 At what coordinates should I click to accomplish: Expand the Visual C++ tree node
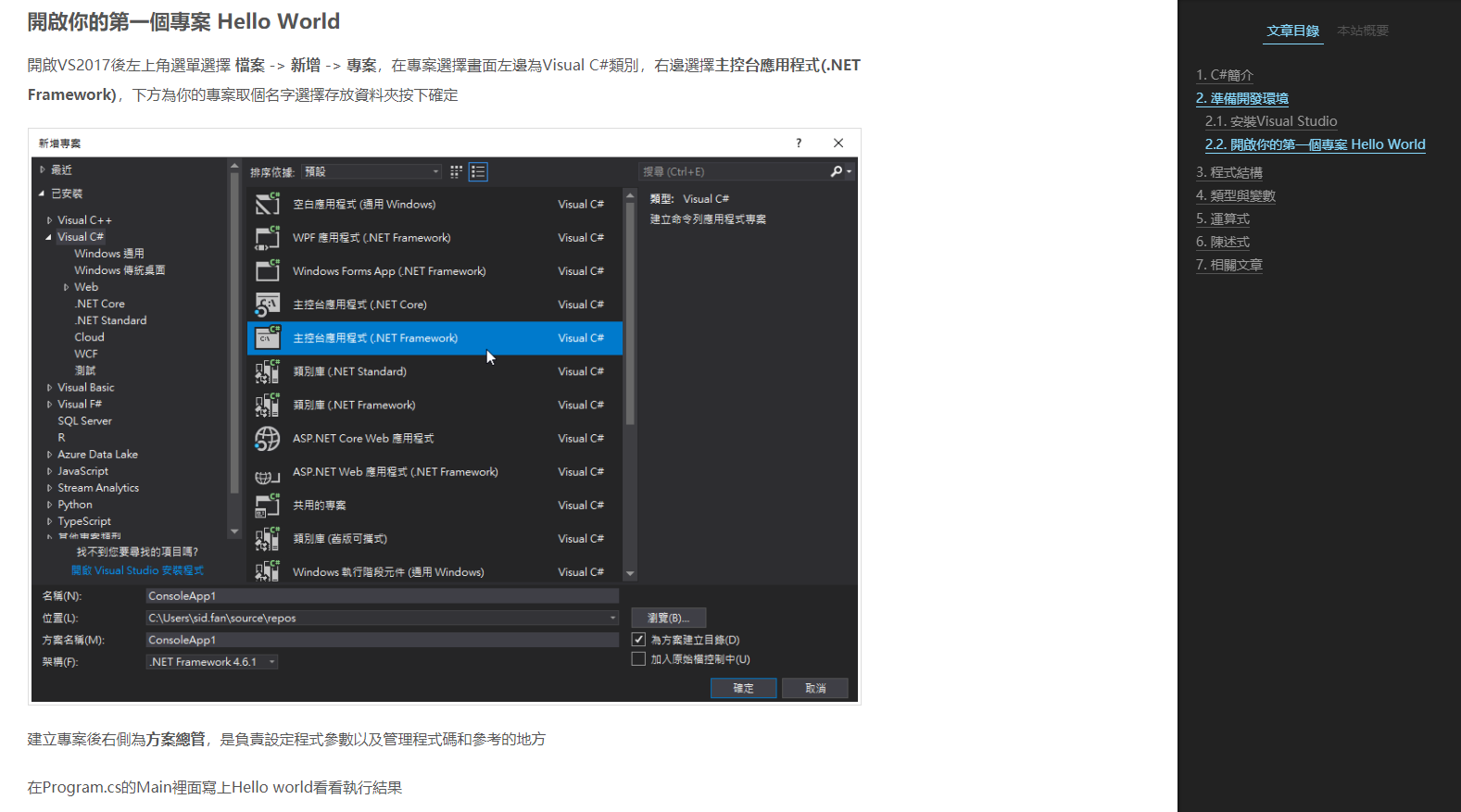coord(49,220)
